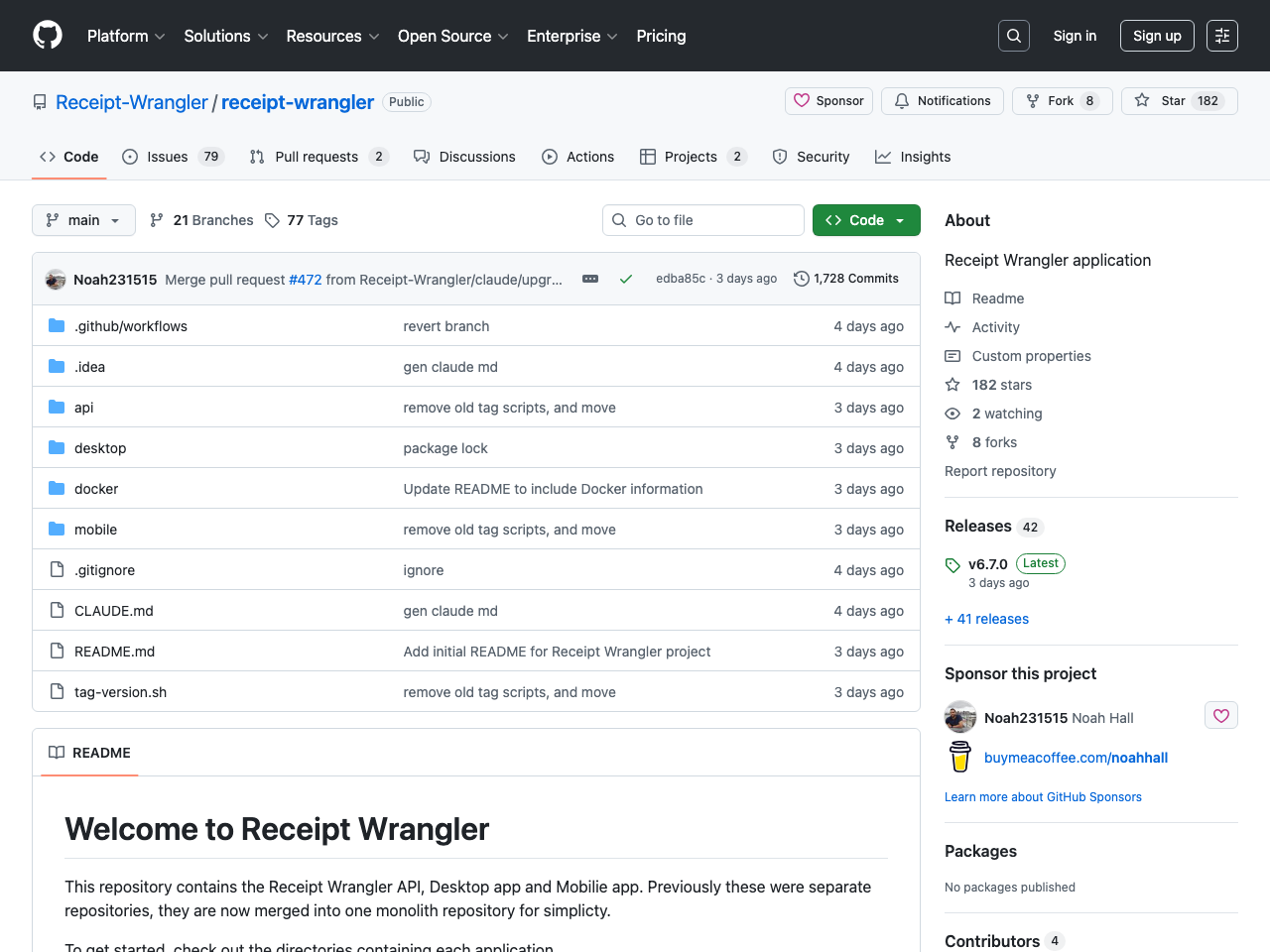The width and height of the screenshot is (1270, 952).
Task: Open the main branch selector dropdown
Action: click(x=83, y=220)
